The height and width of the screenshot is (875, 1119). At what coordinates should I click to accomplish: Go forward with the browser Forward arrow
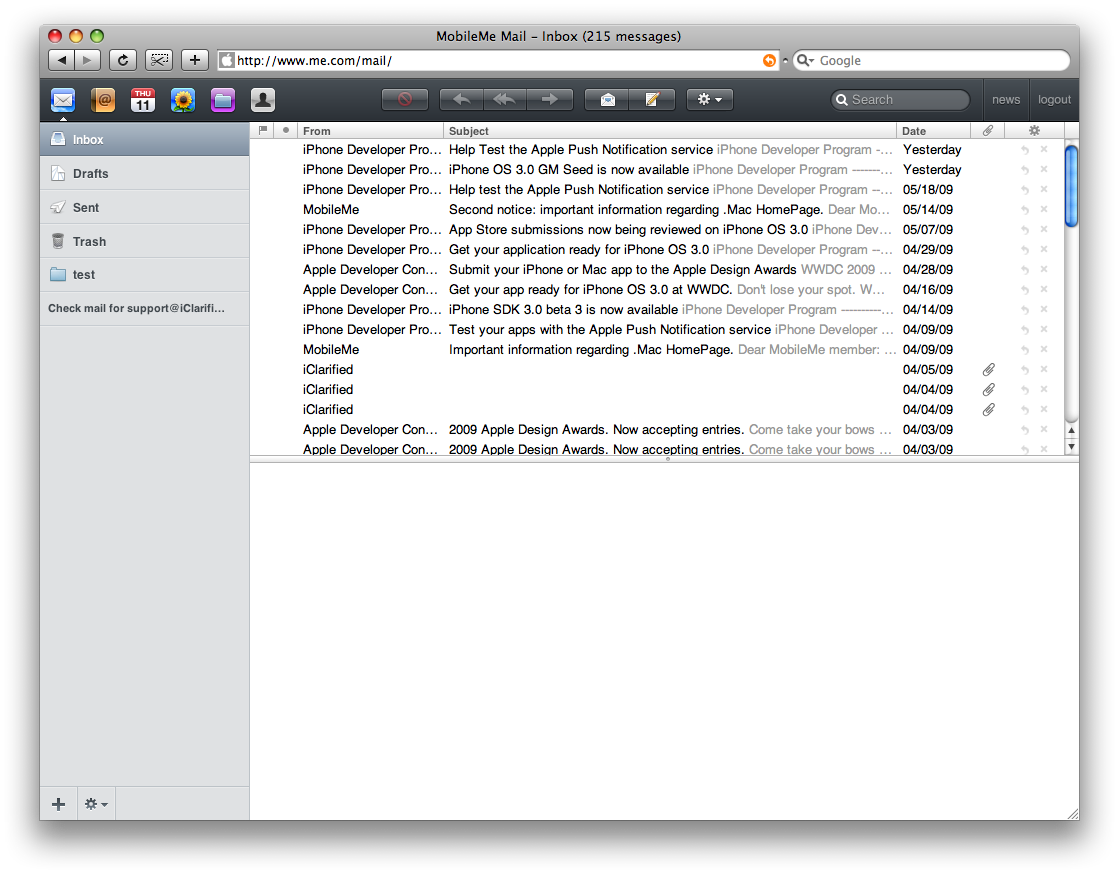[87, 60]
